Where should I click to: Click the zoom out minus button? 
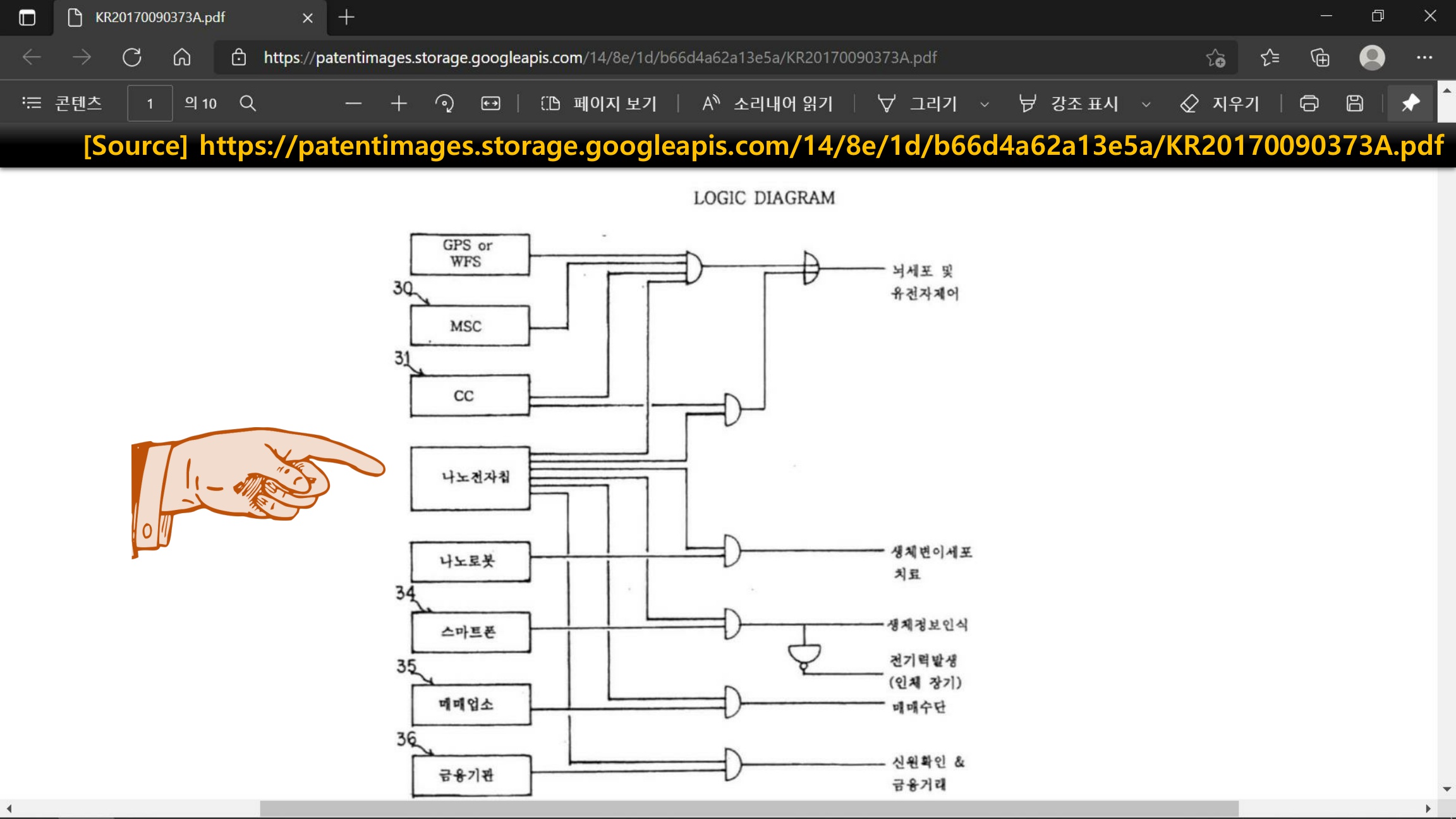[353, 103]
